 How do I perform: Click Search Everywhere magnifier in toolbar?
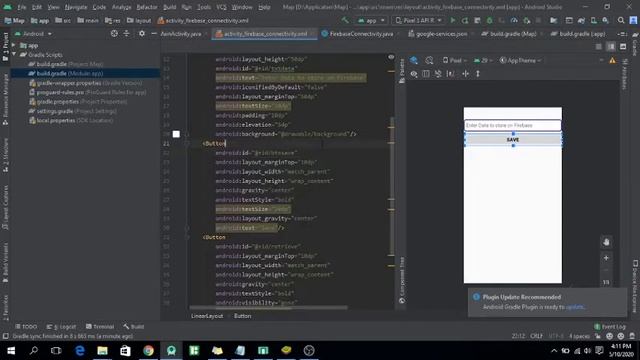[x=621, y=20]
